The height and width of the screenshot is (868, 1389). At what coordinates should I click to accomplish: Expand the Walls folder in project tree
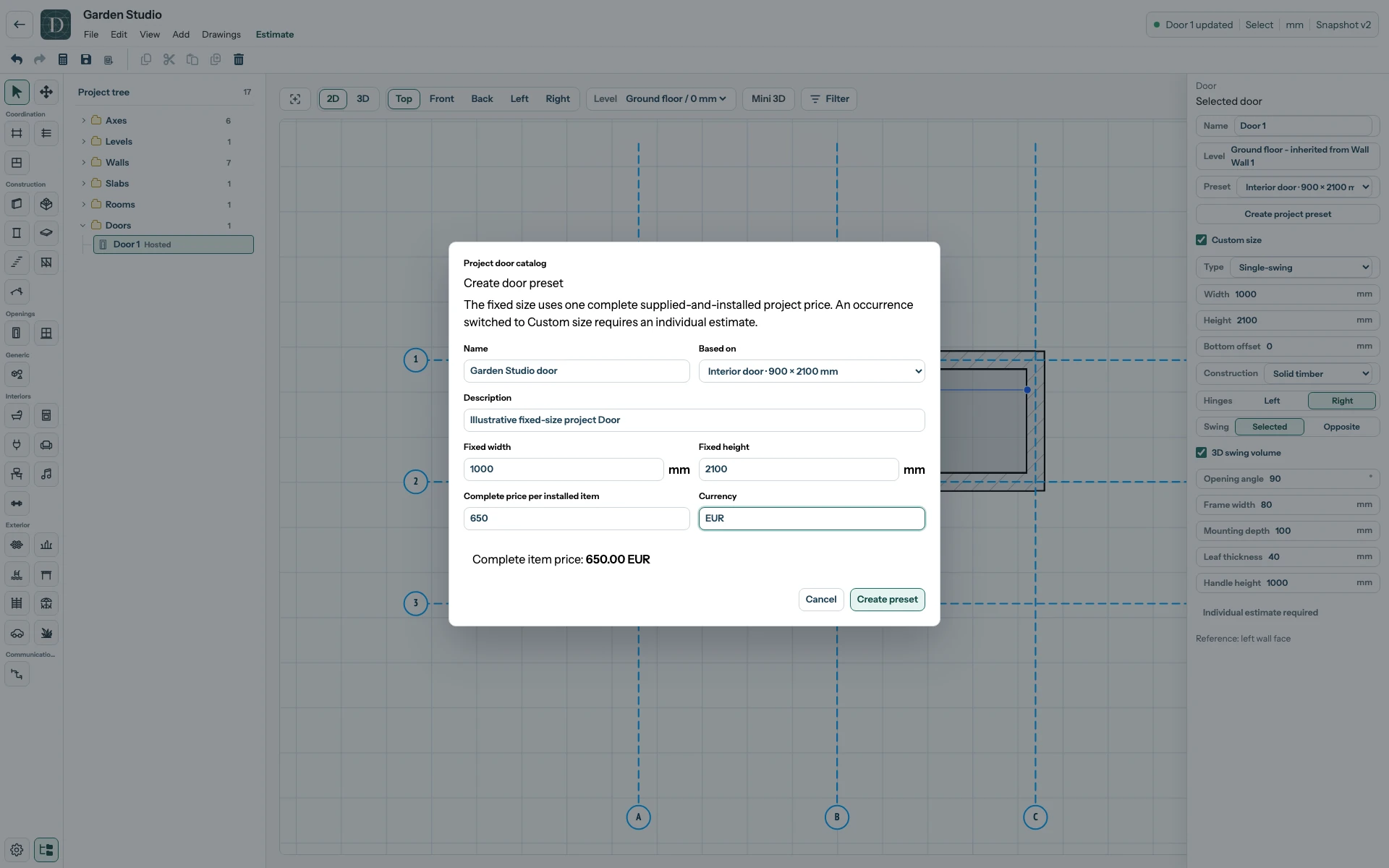[83, 163]
